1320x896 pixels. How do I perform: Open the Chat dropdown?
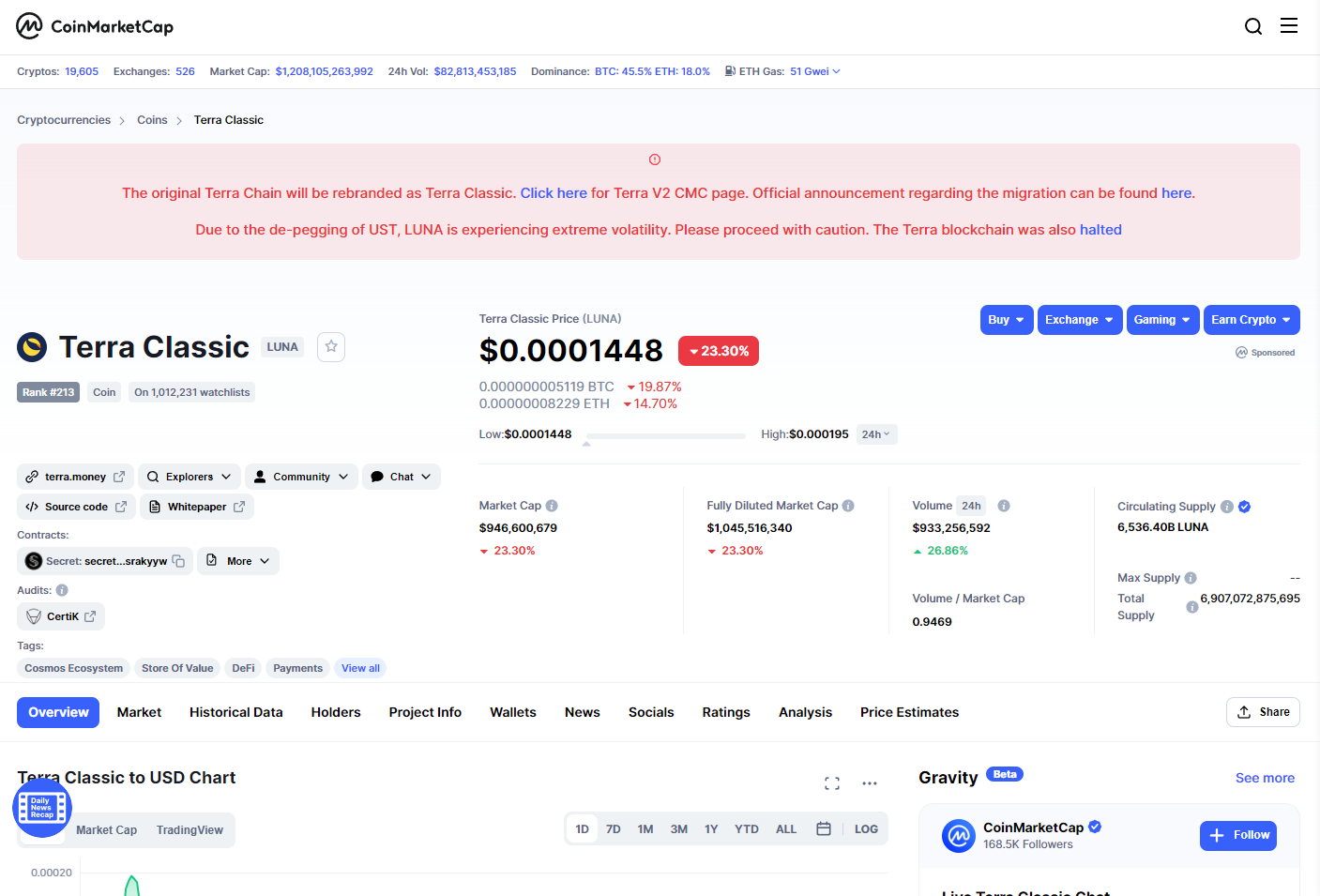tap(402, 477)
